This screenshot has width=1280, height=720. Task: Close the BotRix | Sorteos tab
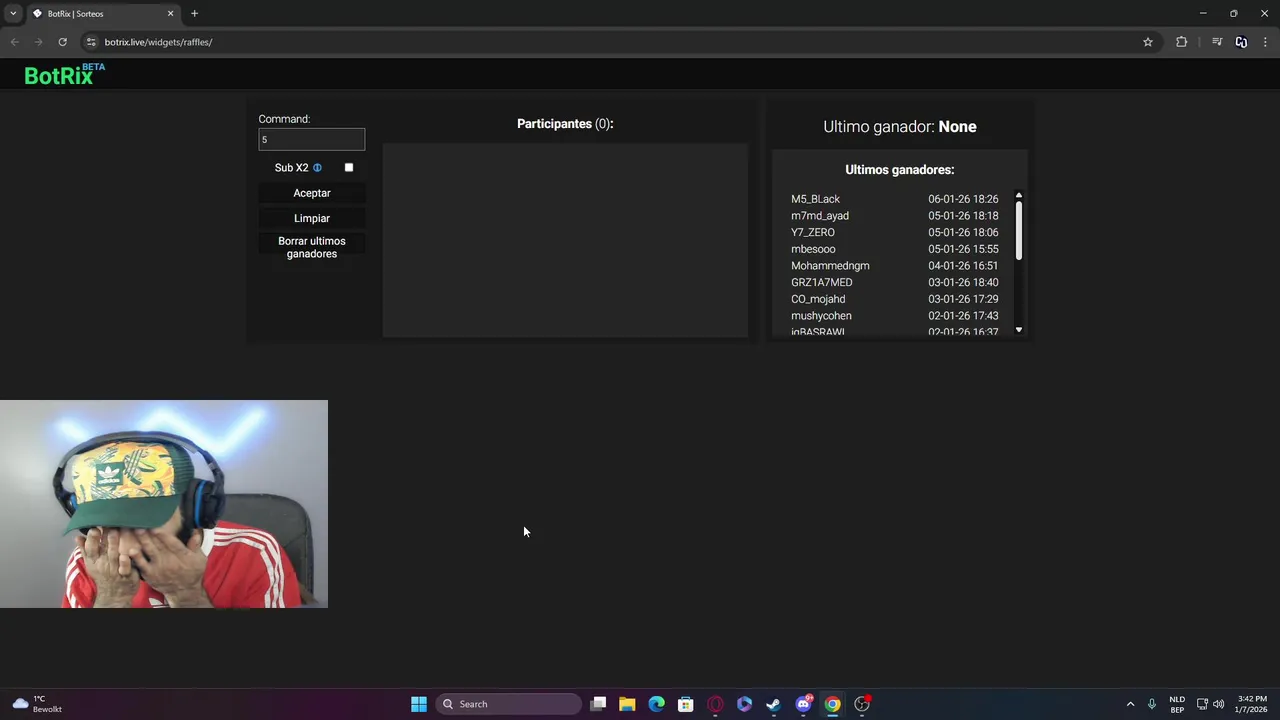(170, 14)
